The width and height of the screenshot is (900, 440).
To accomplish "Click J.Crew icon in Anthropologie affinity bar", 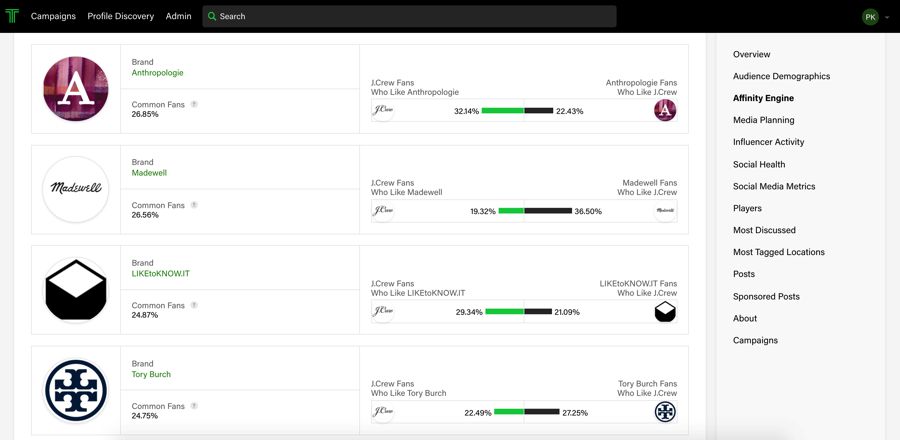I will tap(382, 110).
